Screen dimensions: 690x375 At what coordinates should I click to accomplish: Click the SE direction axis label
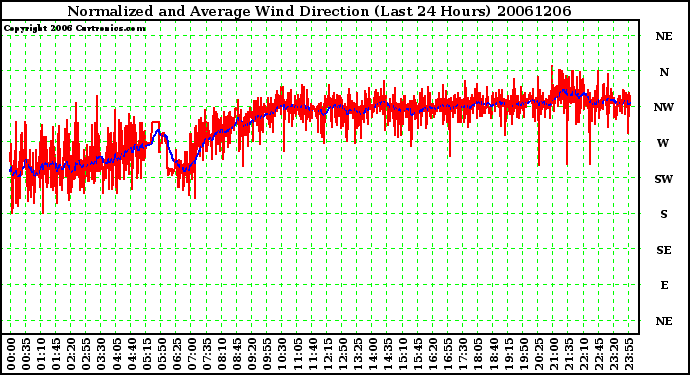pos(664,250)
